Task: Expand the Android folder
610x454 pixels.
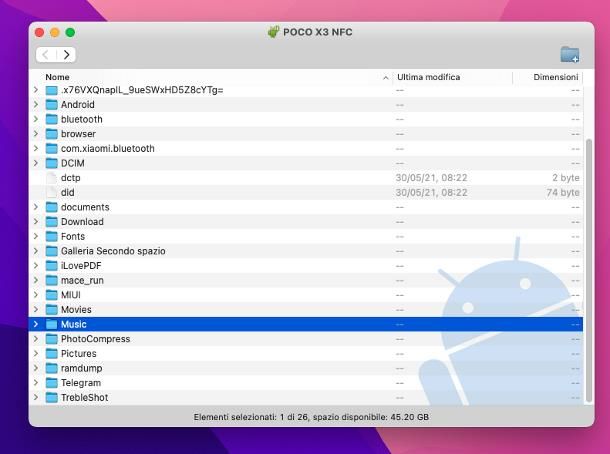Action: point(36,105)
